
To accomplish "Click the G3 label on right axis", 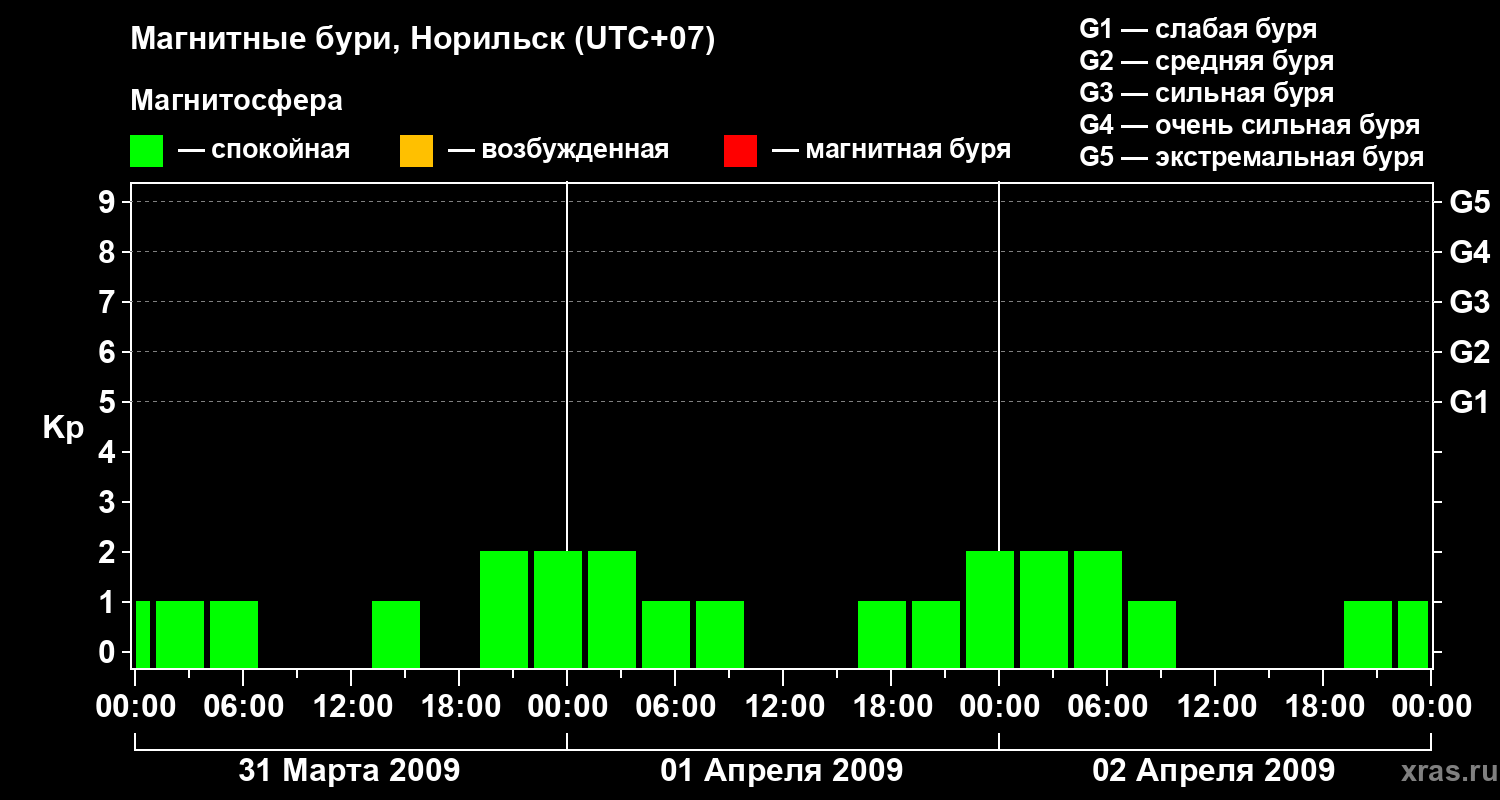I will click(x=1470, y=302).
